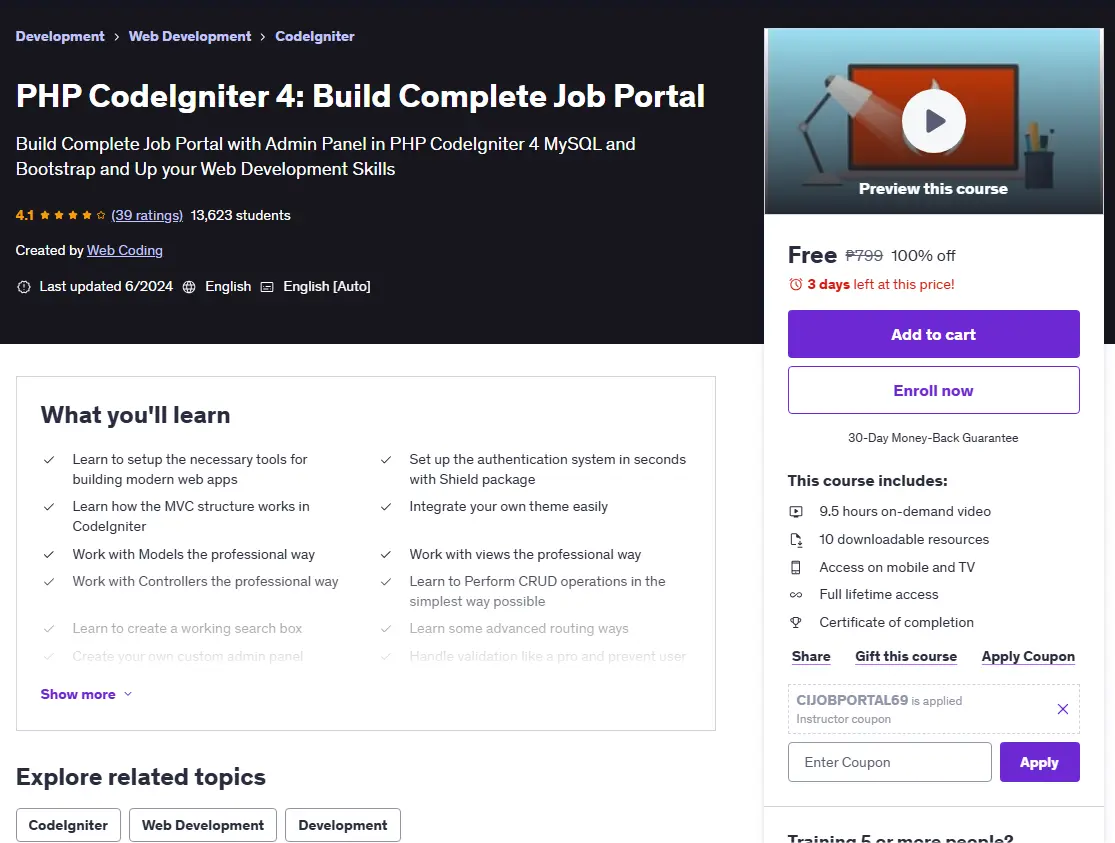1115x843 pixels.
Task: Open the CodeIgniter breadcrumb link
Action: pos(314,36)
